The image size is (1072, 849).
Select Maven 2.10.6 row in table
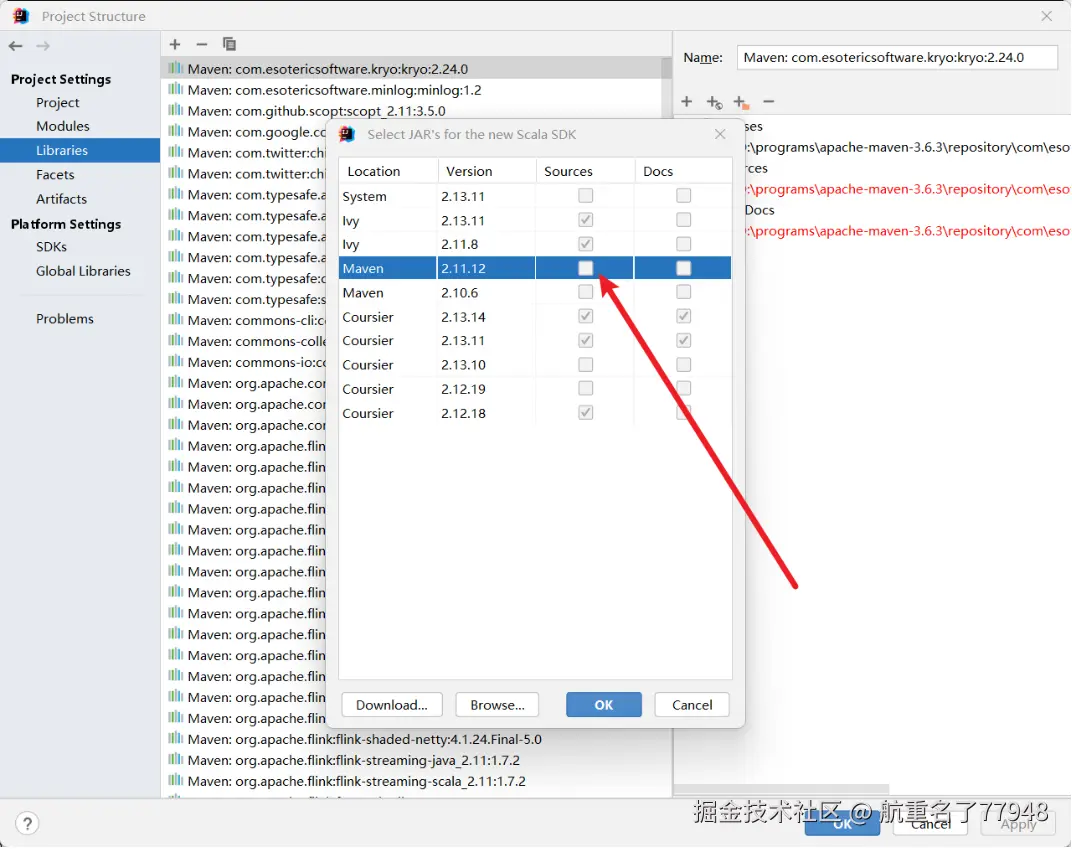(535, 293)
